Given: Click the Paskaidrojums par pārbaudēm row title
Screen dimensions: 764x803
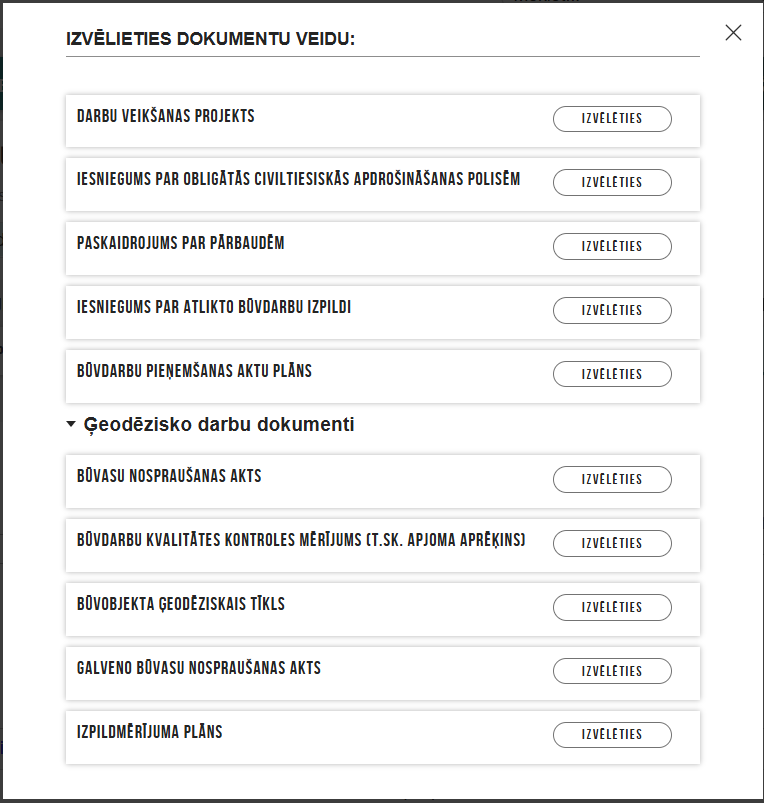Looking at the screenshot, I should pyautogui.click(x=181, y=243).
